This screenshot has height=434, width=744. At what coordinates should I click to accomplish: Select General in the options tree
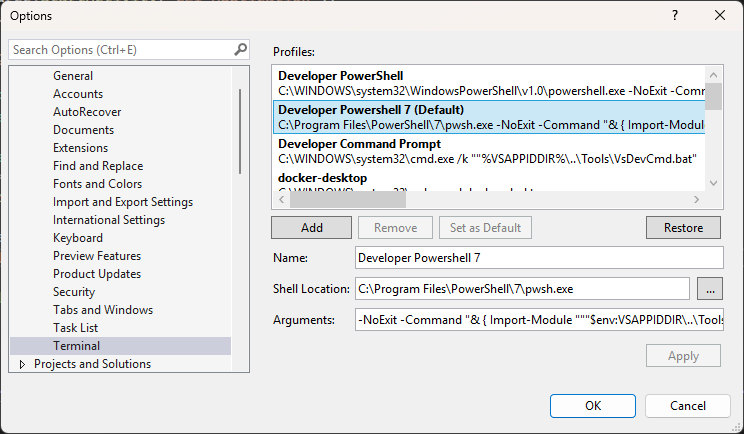[73, 76]
